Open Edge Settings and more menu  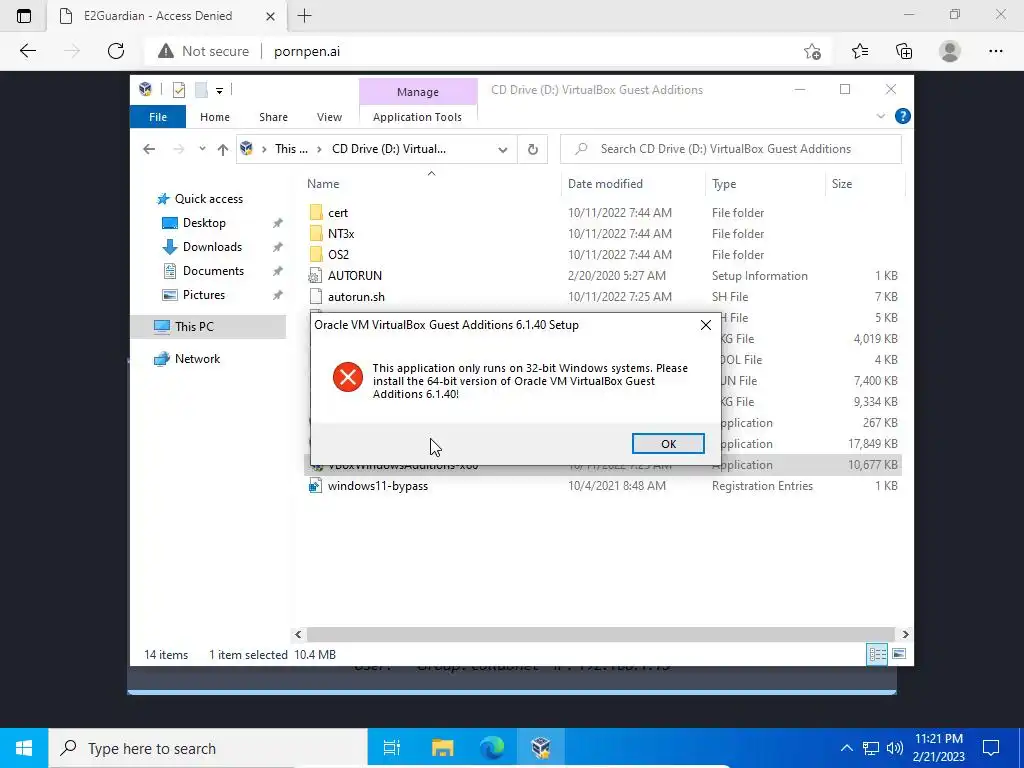995,52
